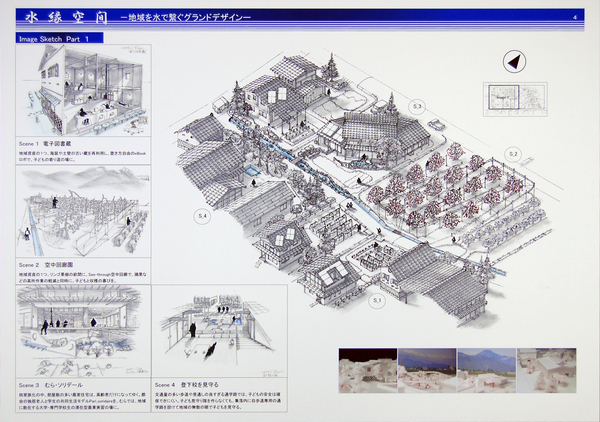Select the S.2 viewpoint marker
This screenshot has height=422, width=600.
point(512,153)
